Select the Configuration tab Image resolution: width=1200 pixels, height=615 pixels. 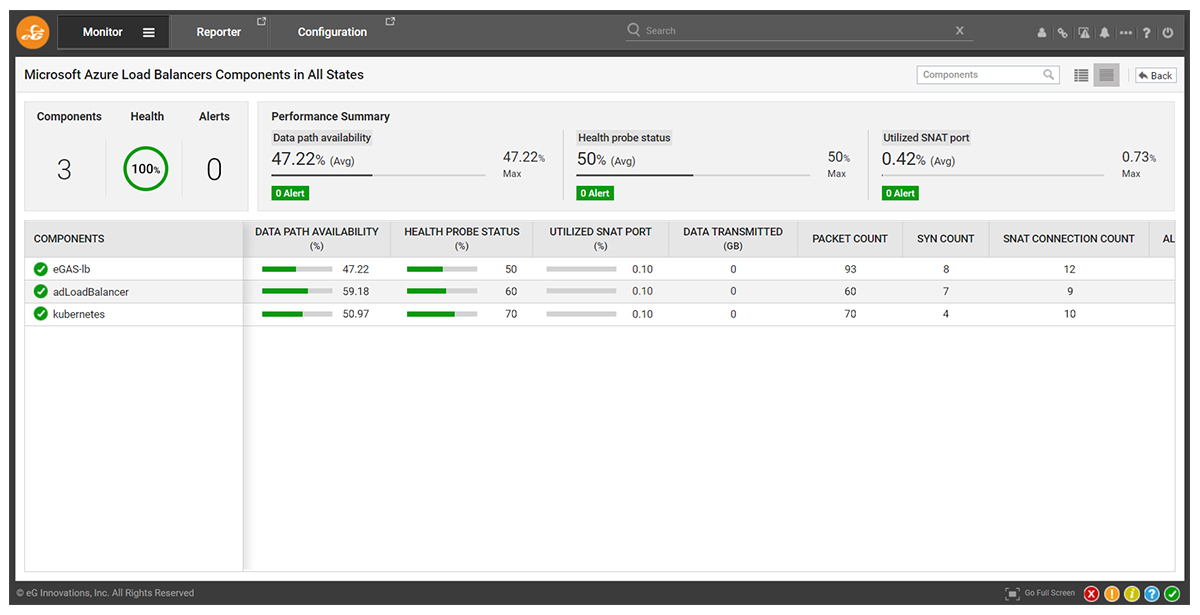pos(333,32)
